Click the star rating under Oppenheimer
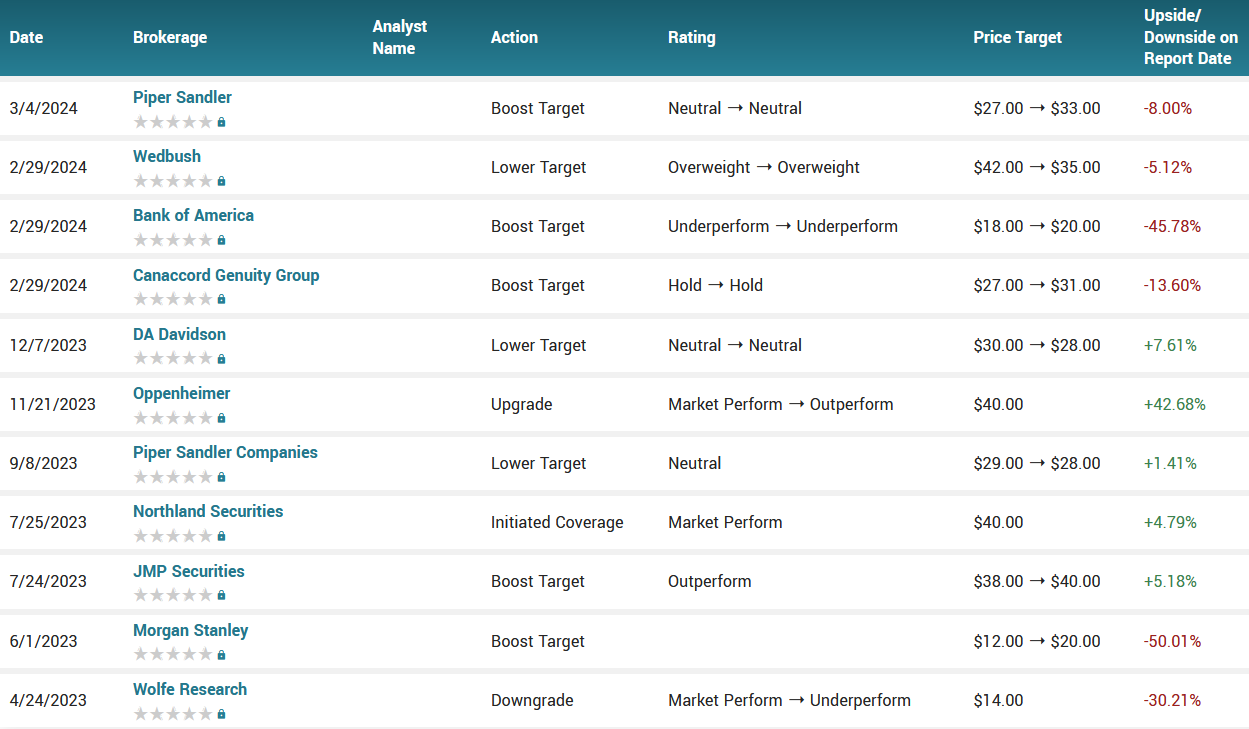Viewport: 1249px width, 729px height. pos(173,418)
